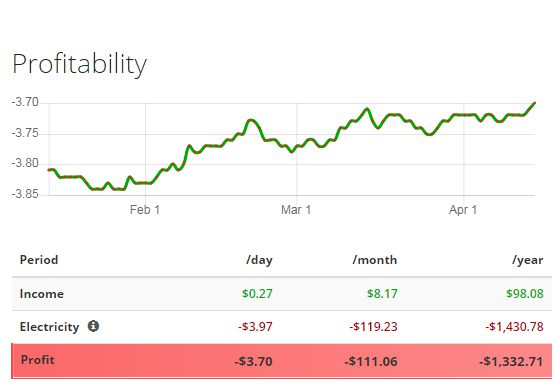Click the chart line's final peak point
This screenshot has width=559, height=390.
click(534, 103)
